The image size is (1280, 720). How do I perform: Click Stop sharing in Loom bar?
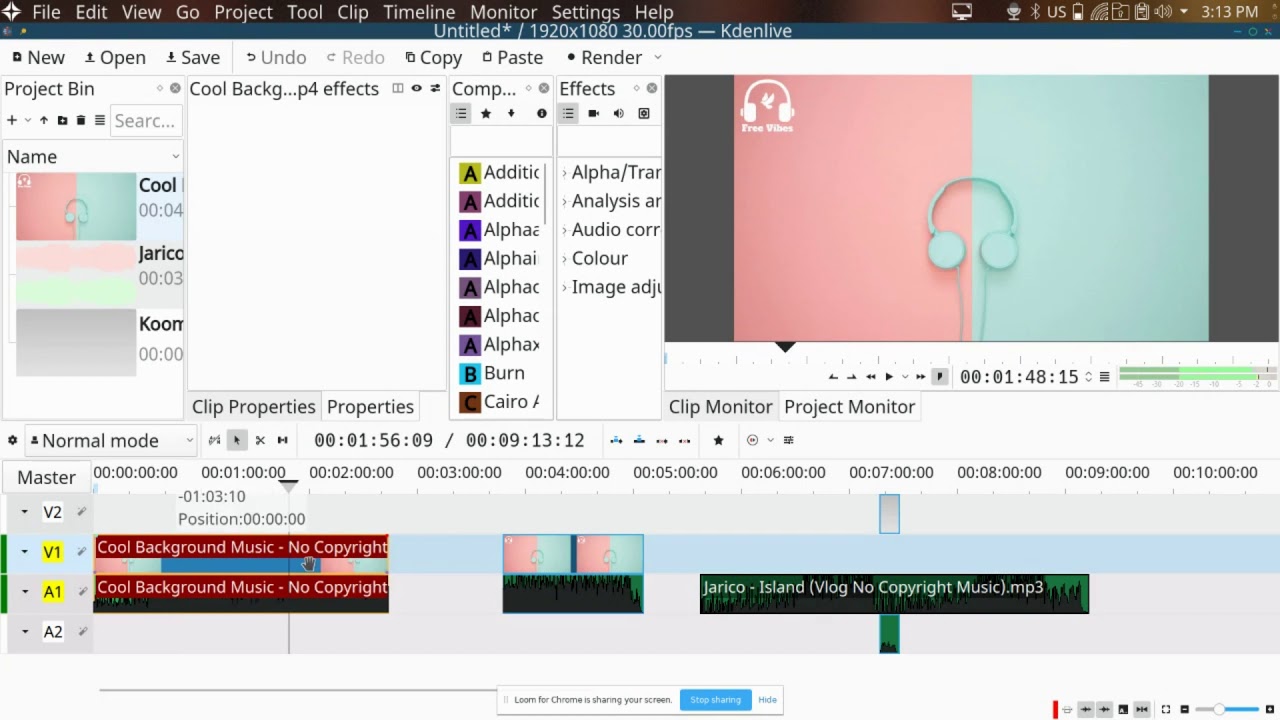715,700
